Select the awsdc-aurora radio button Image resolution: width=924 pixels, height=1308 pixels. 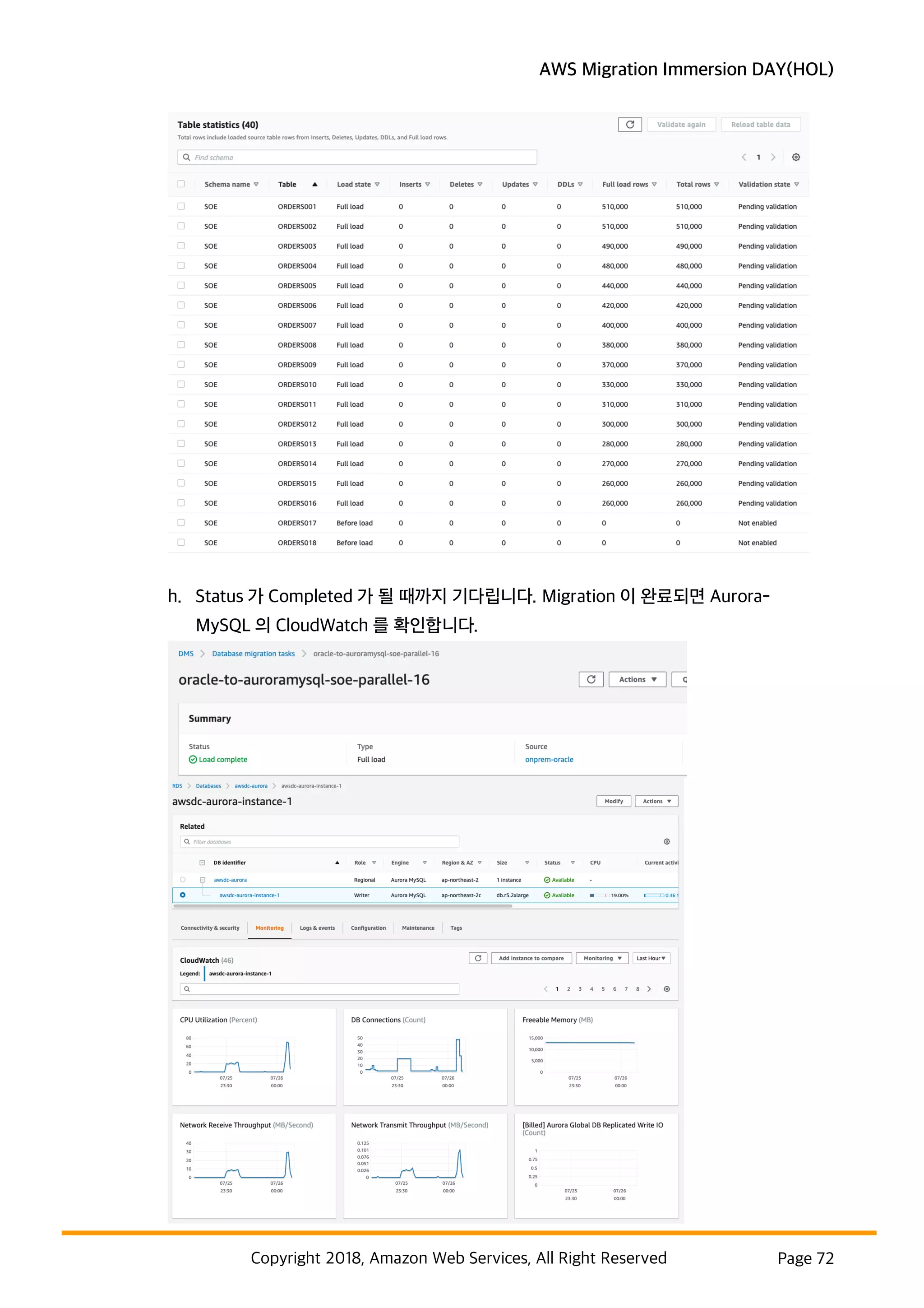[x=183, y=880]
